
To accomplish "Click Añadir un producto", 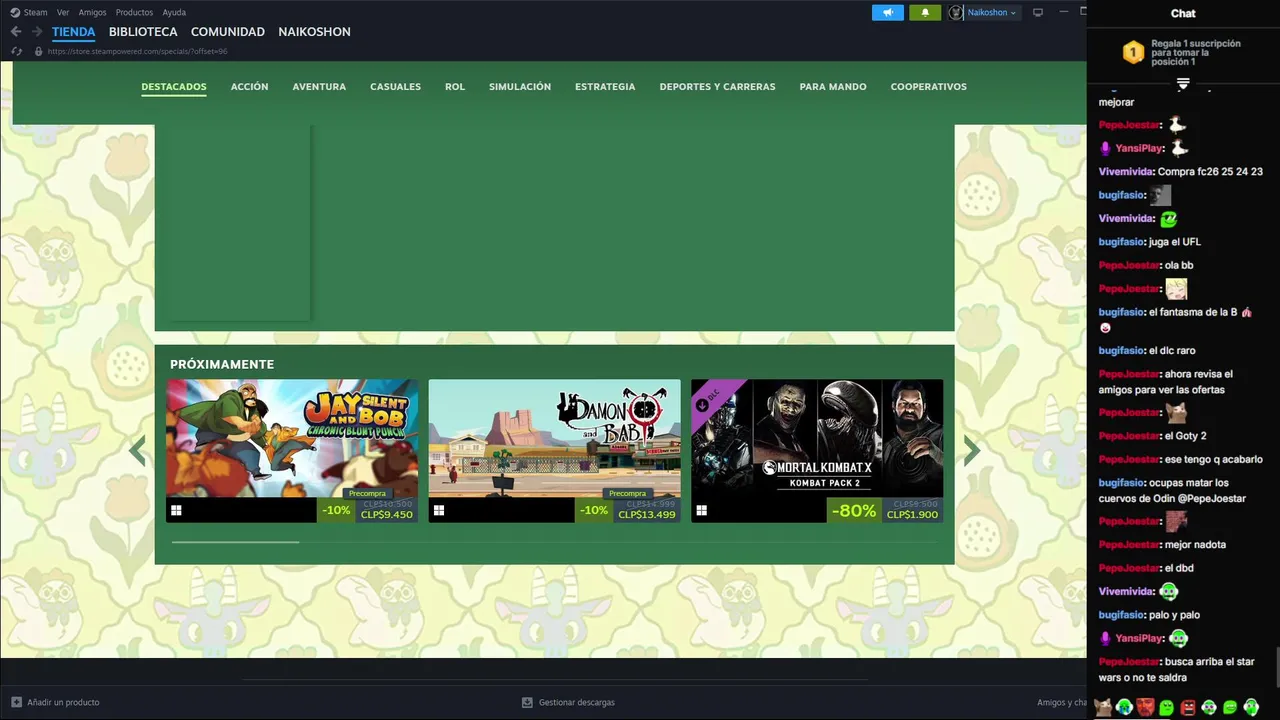I will (x=55, y=702).
